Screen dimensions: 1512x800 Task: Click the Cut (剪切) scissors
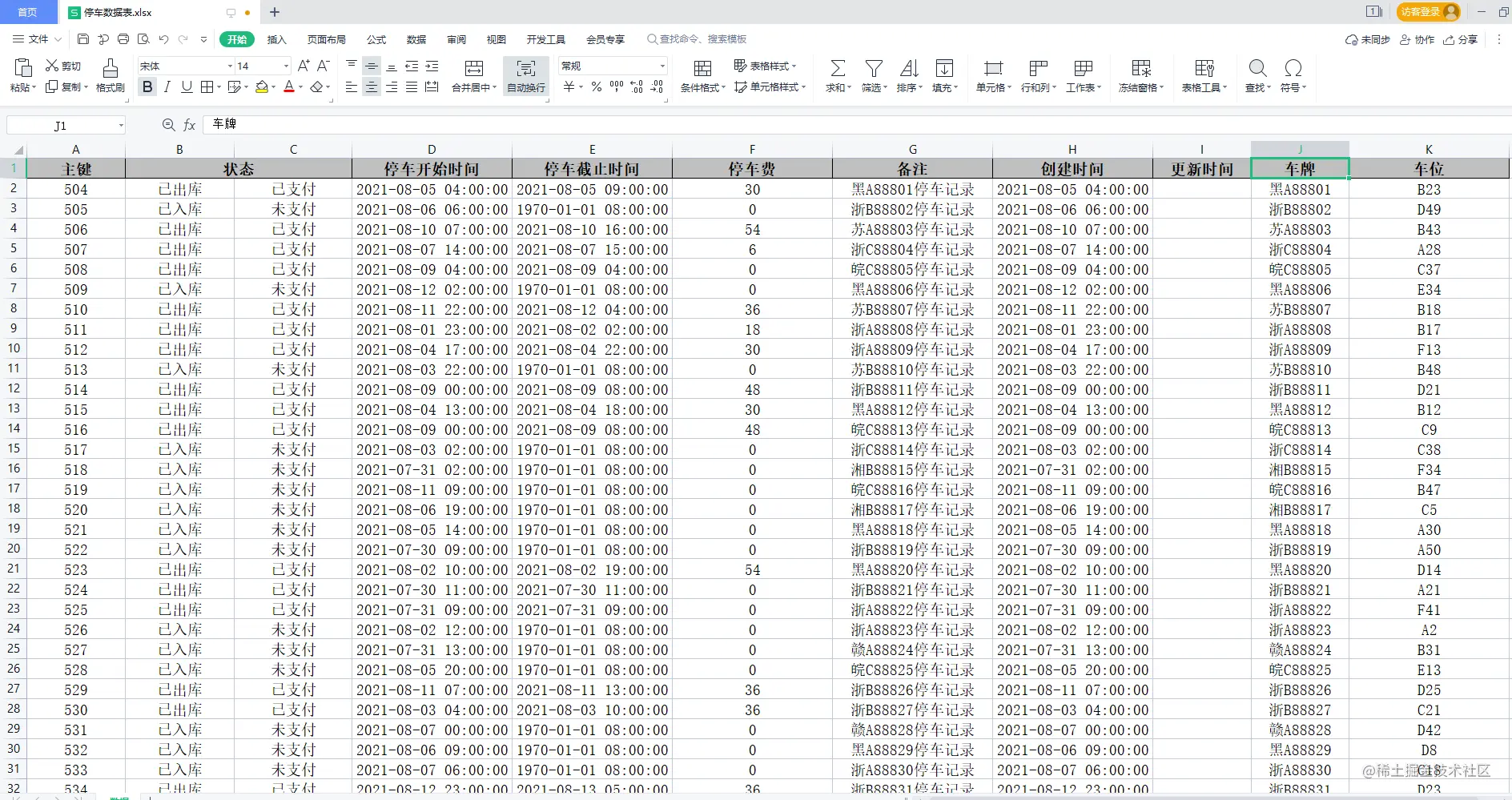[x=52, y=66]
